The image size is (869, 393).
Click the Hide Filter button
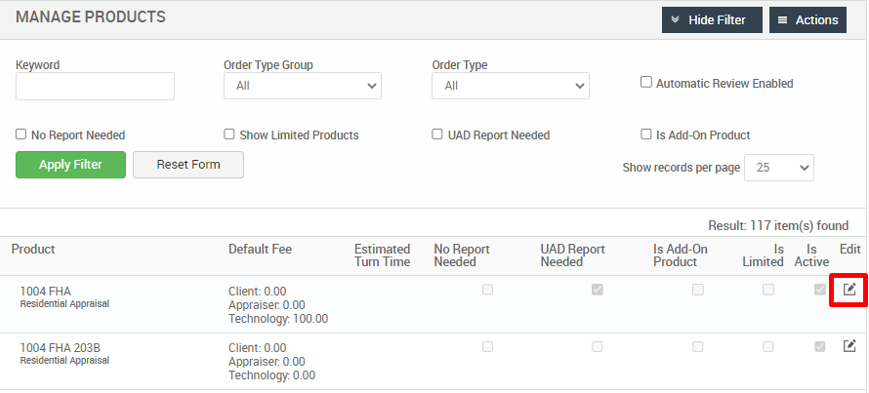712,20
